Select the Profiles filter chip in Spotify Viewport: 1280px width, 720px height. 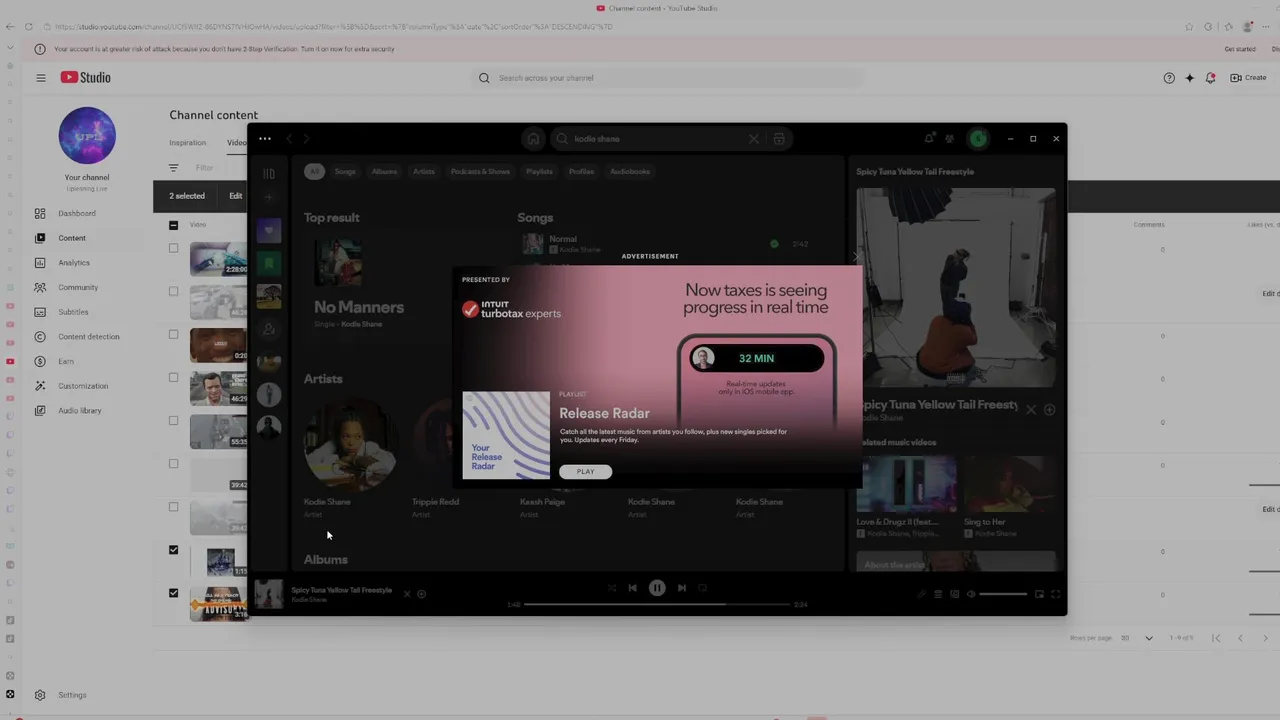pos(581,171)
